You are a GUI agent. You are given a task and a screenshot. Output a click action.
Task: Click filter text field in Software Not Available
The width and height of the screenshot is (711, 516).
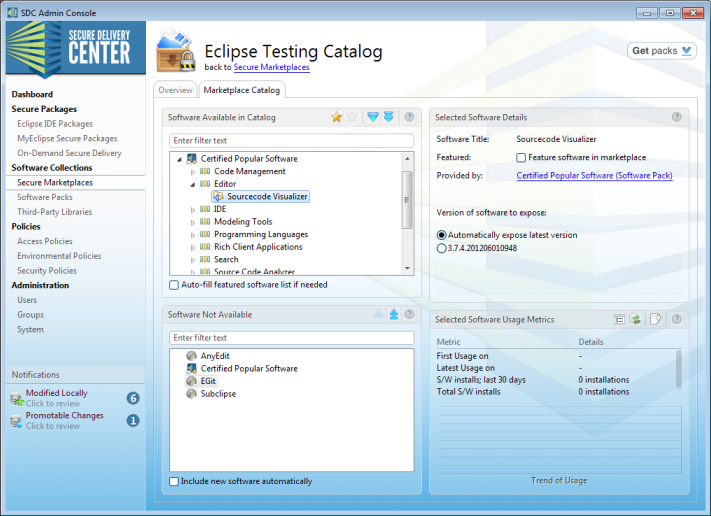[291, 338]
